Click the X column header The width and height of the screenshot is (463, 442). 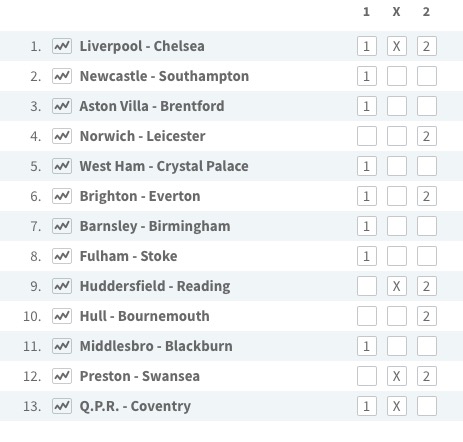coord(396,12)
